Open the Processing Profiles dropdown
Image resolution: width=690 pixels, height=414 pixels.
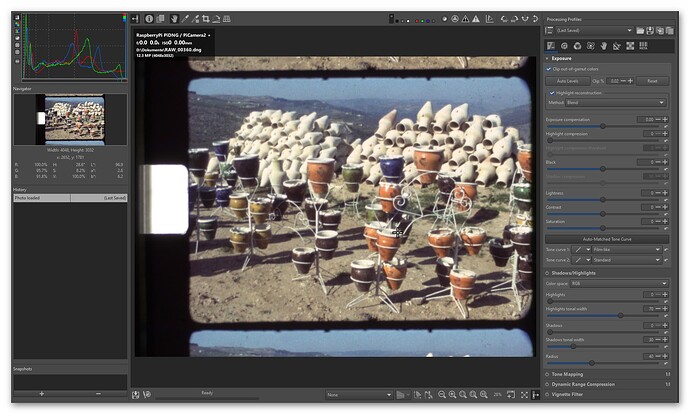point(594,30)
